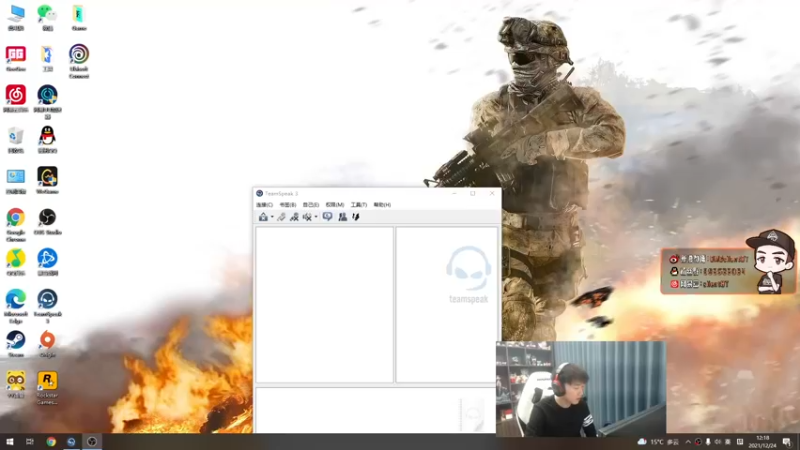800x450 pixels.
Task: Close the TeamSpeak 3 window
Action: [492, 193]
